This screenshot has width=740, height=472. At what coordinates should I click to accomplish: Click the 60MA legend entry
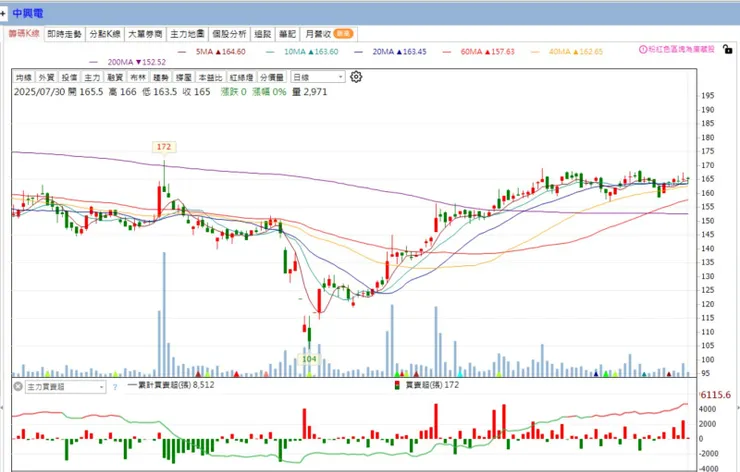coord(479,51)
